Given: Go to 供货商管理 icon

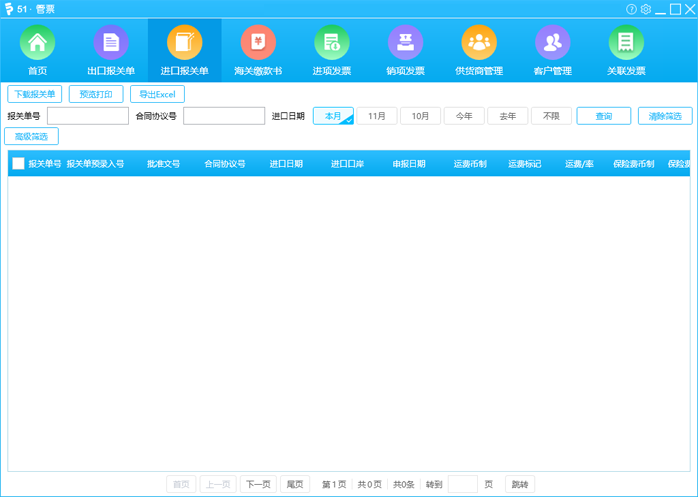Looking at the screenshot, I should [479, 45].
